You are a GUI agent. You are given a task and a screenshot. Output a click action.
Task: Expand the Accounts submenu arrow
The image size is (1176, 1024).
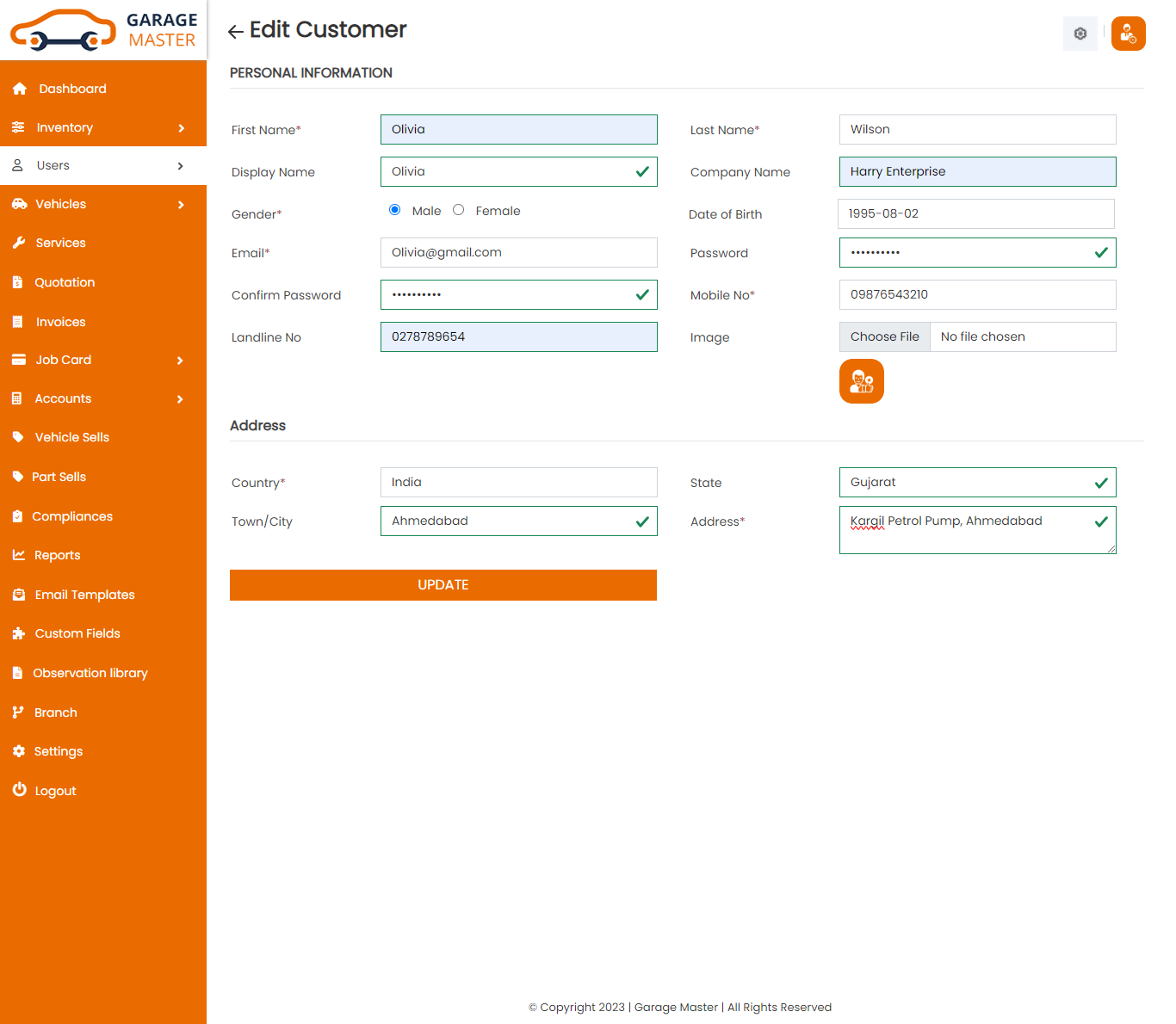(180, 399)
